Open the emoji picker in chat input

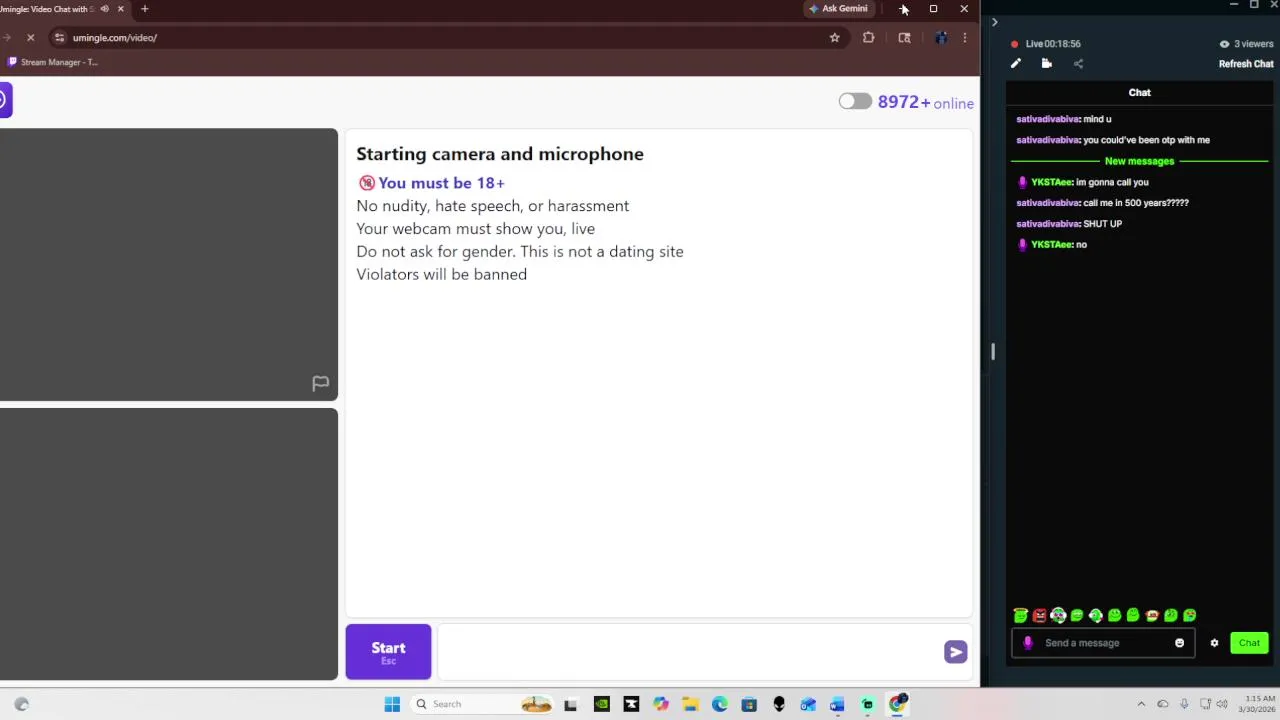(1179, 643)
